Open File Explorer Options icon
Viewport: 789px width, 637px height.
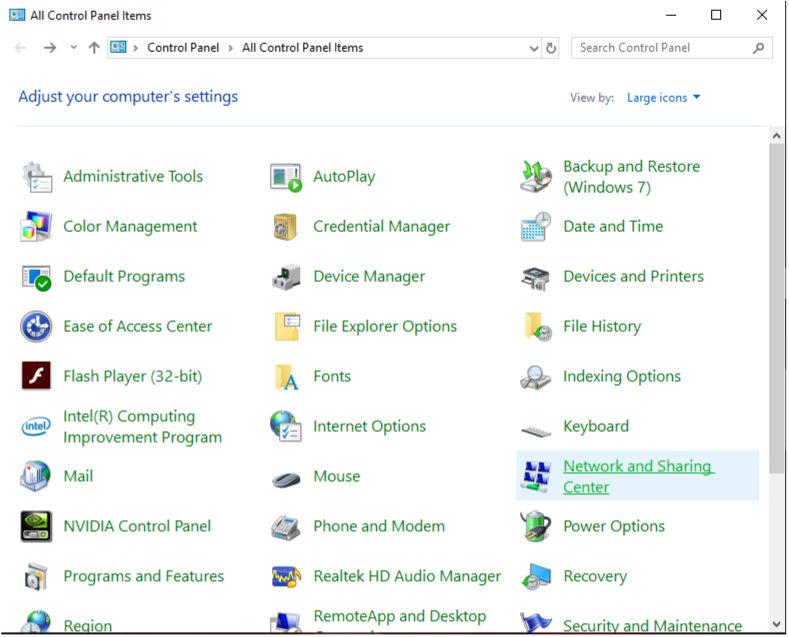(287, 327)
